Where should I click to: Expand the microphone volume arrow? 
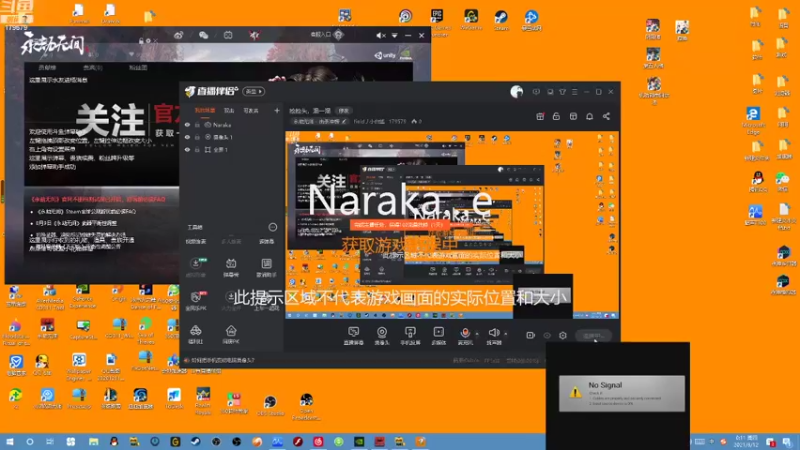(x=477, y=334)
